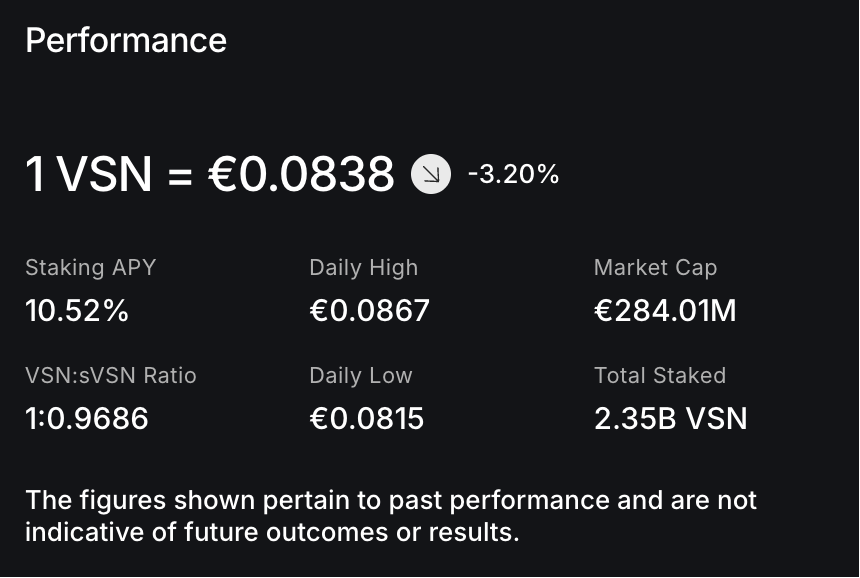860x578 pixels.
Task: Click the -3.20% price change value
Action: pos(513,175)
